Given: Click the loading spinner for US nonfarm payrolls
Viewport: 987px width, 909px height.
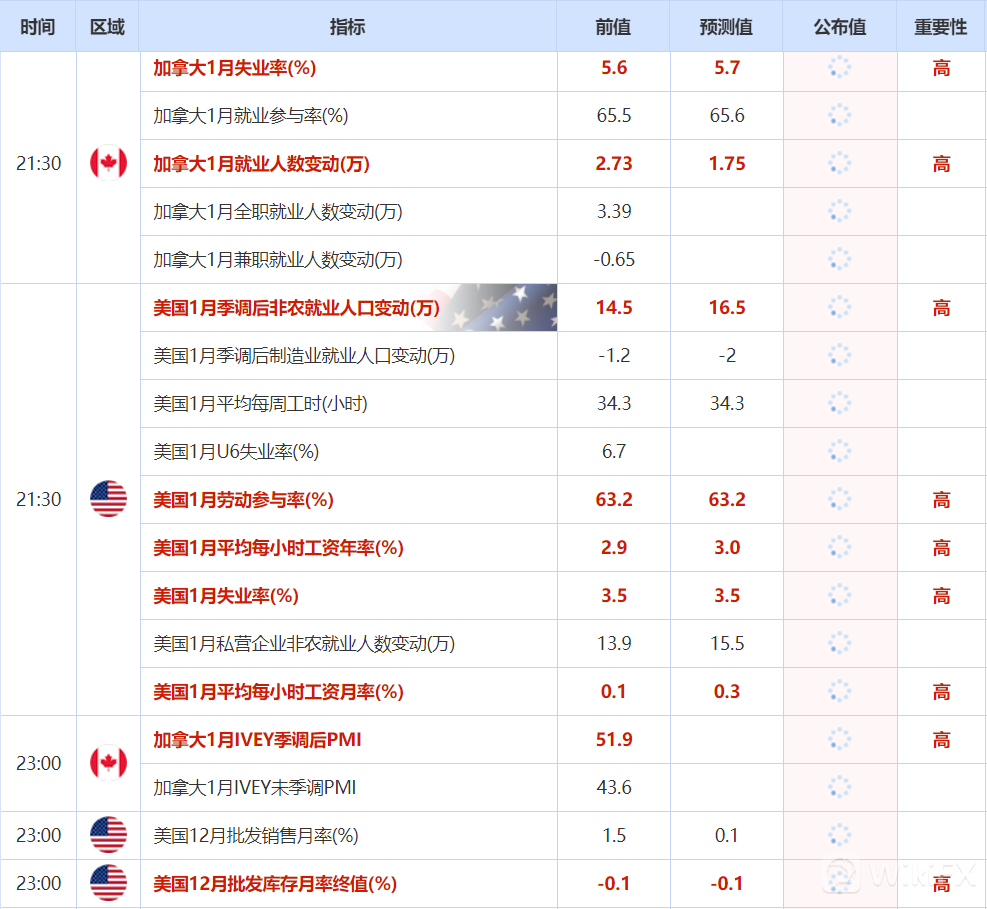Looking at the screenshot, I should [x=839, y=307].
